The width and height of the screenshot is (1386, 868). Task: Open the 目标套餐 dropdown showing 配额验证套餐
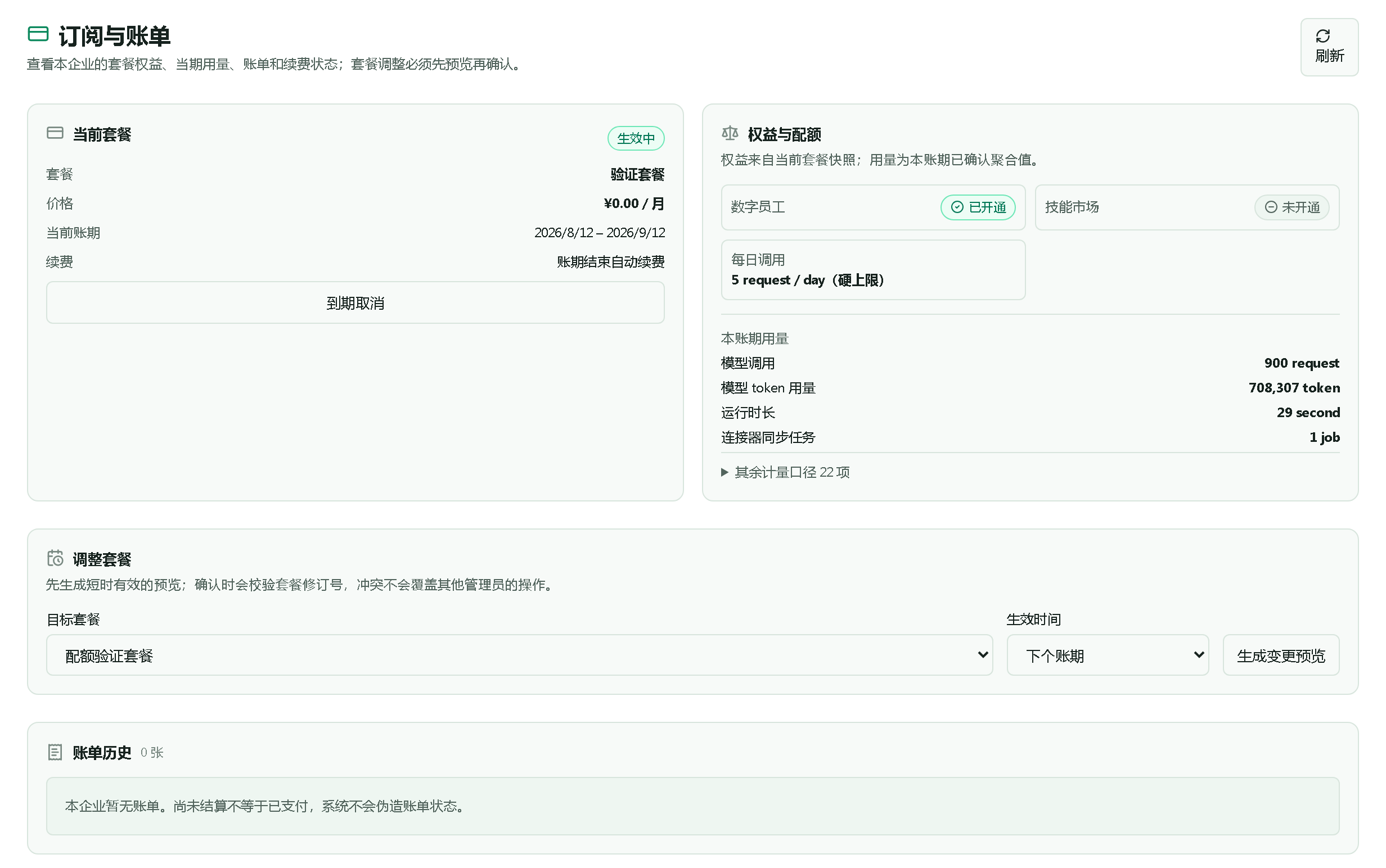pyautogui.click(x=519, y=655)
